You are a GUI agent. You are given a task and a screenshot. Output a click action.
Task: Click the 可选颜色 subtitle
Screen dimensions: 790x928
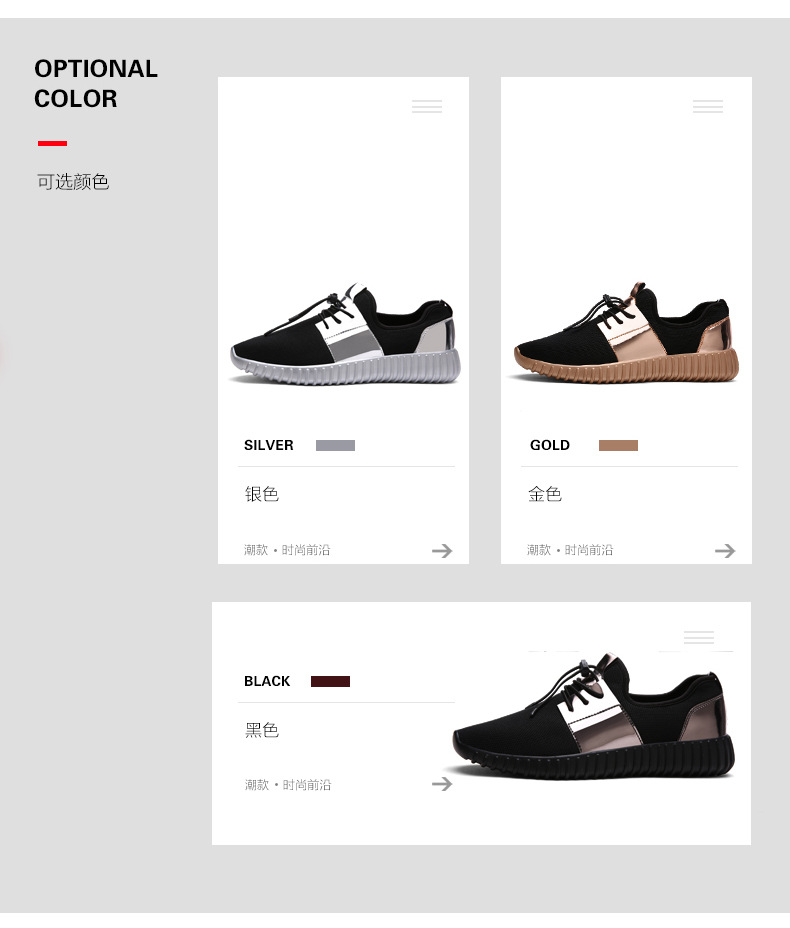coord(73,182)
